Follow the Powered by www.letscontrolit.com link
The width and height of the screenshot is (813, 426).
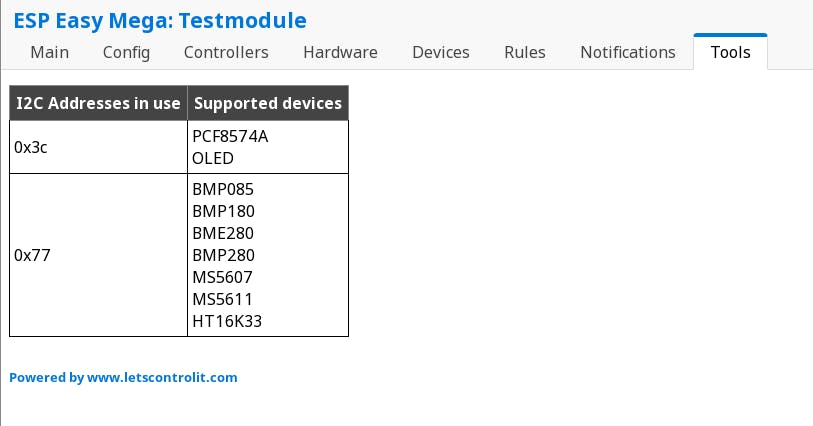[x=123, y=378]
